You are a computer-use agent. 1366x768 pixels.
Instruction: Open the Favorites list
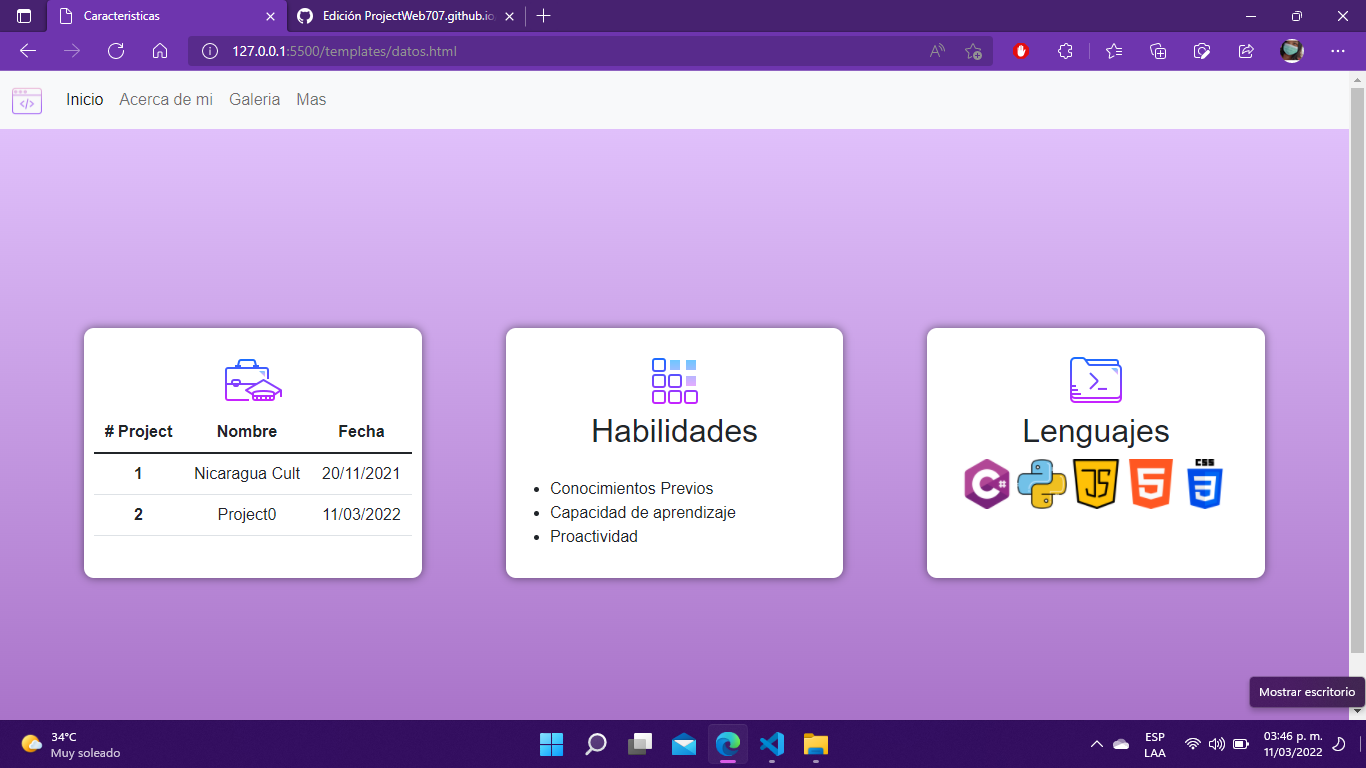(x=1114, y=51)
